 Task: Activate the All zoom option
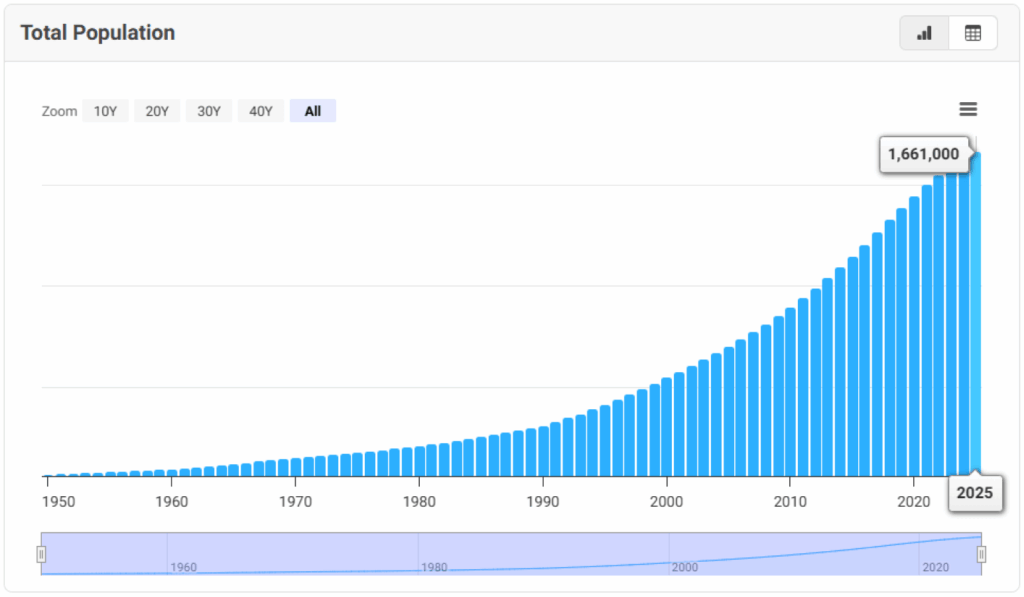pyautogui.click(x=312, y=110)
